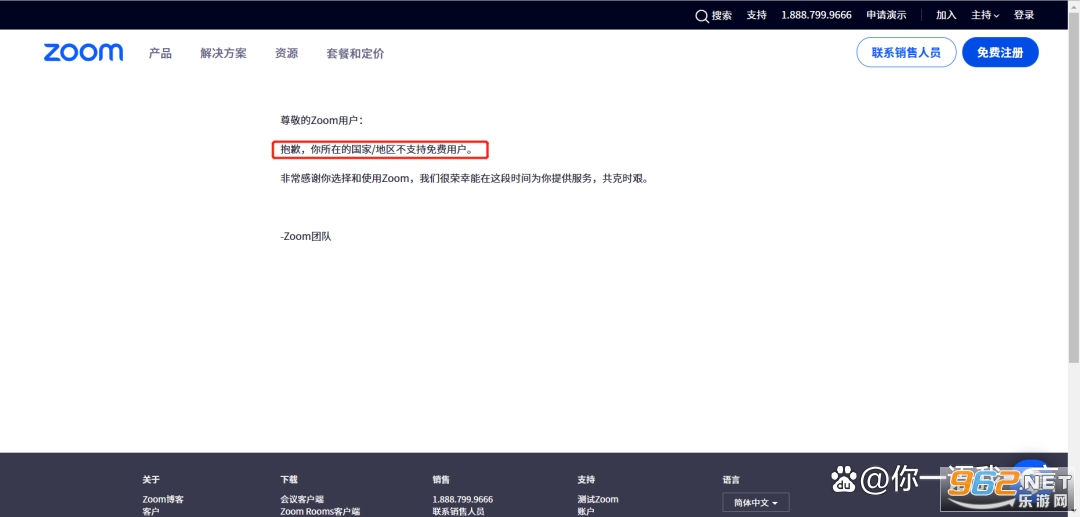Expand the 简体中文 language dropdown

click(x=756, y=503)
